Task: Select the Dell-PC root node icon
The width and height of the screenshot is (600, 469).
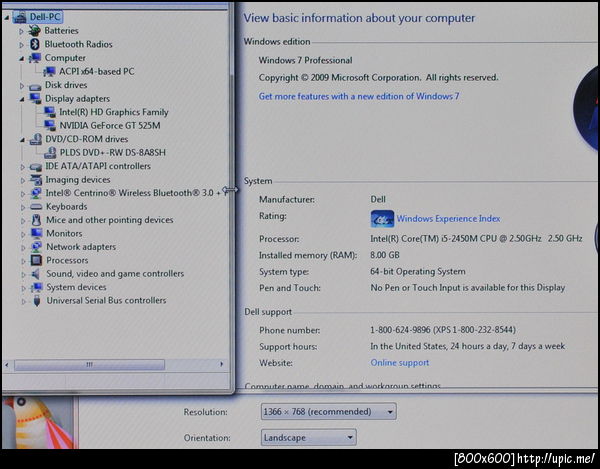Action: [20, 17]
